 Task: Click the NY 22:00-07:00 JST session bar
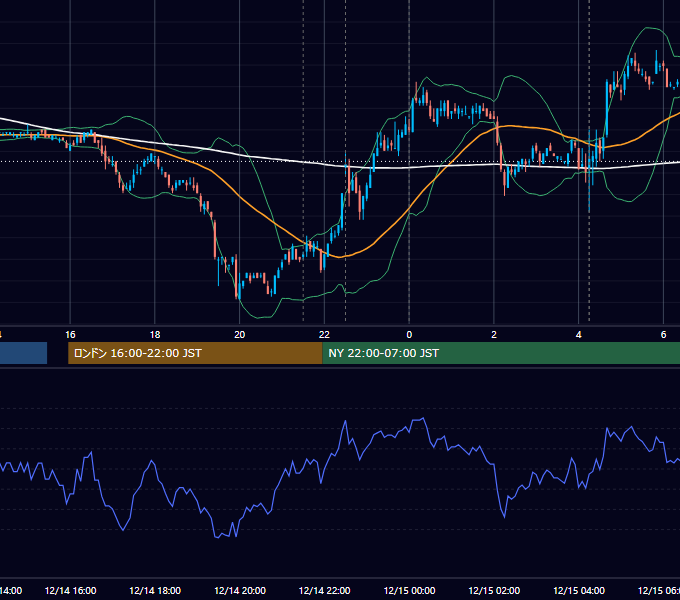501,353
